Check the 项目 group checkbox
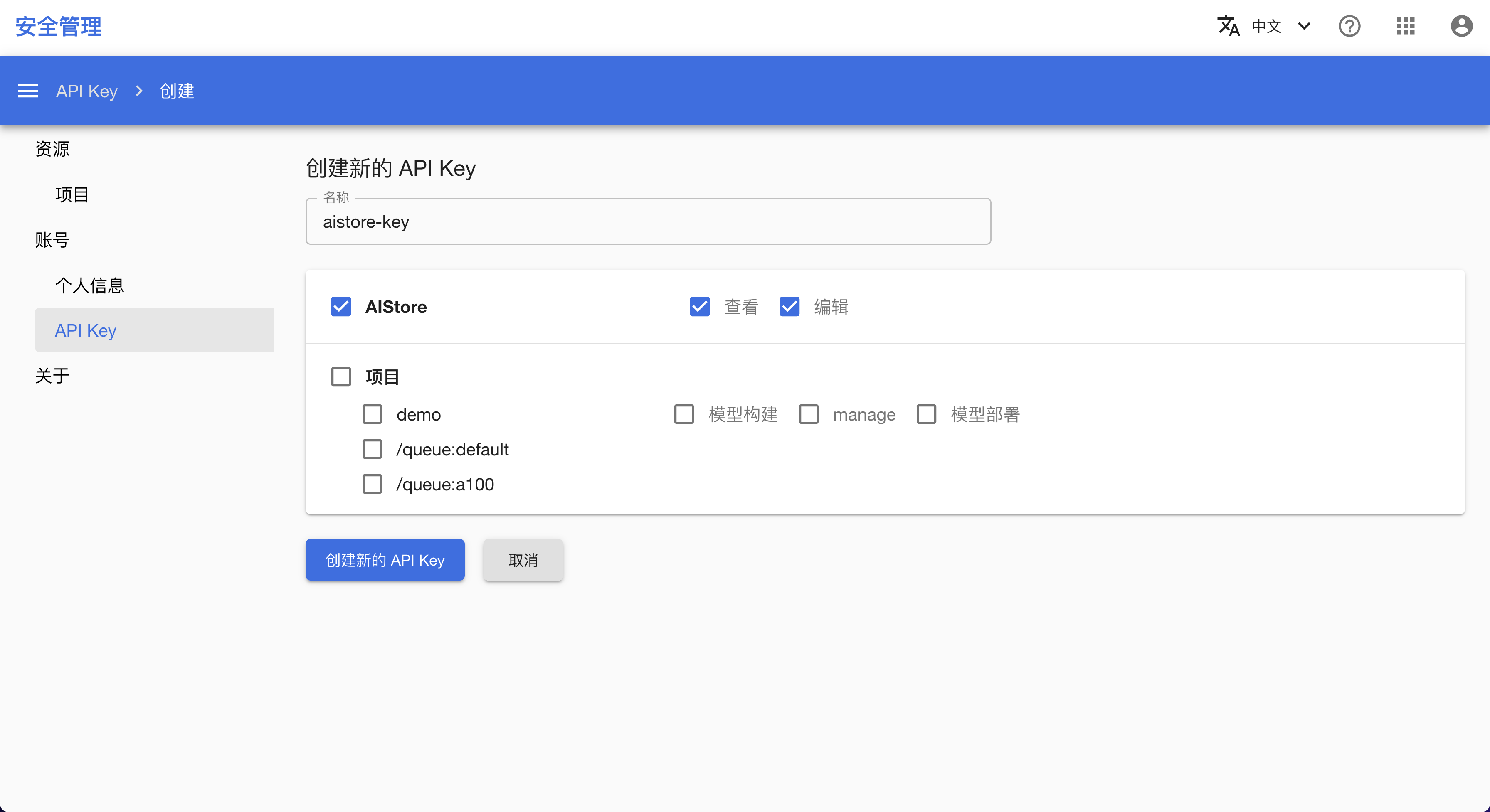The image size is (1490, 812). coord(341,376)
